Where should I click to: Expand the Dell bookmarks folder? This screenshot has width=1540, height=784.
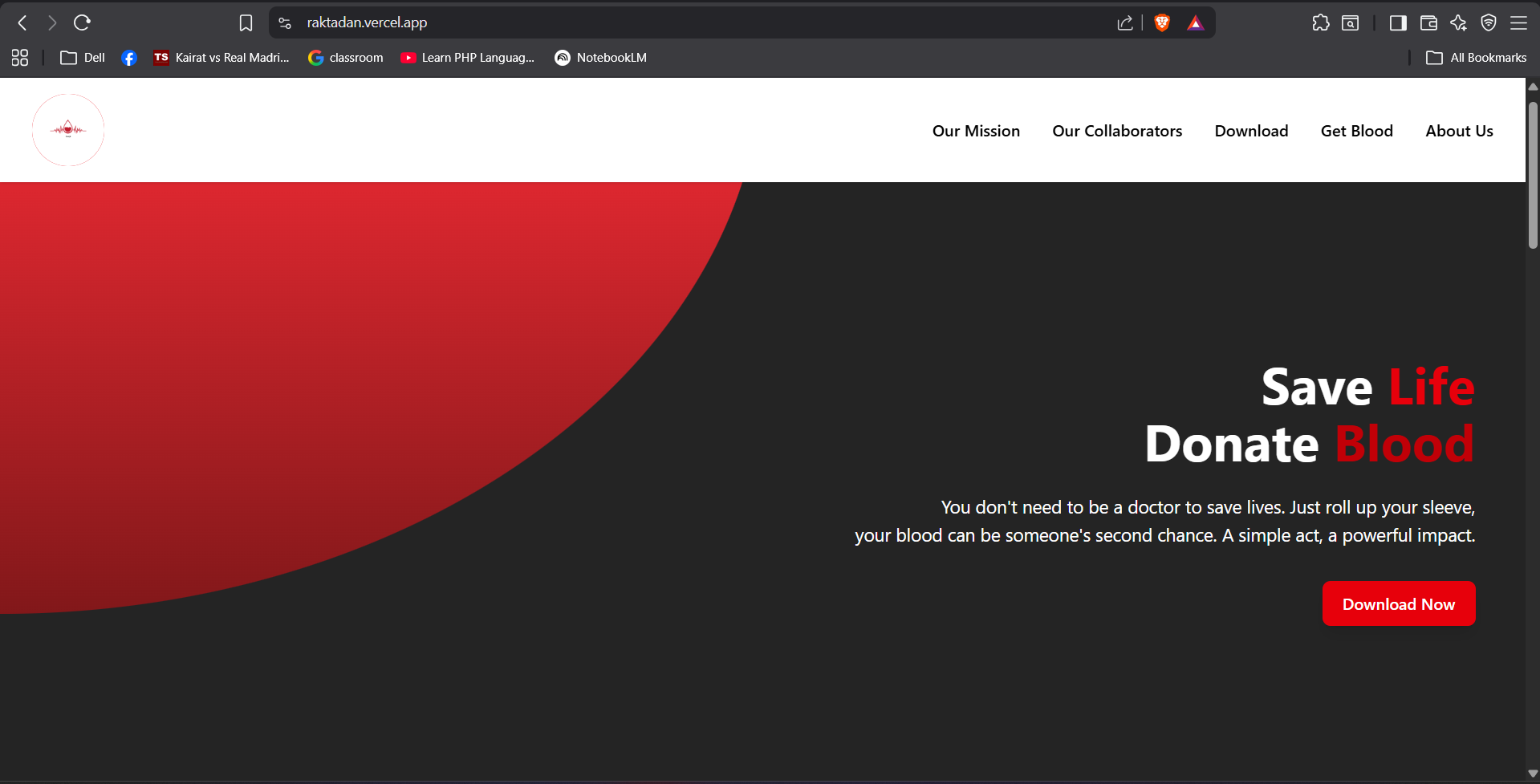(81, 57)
